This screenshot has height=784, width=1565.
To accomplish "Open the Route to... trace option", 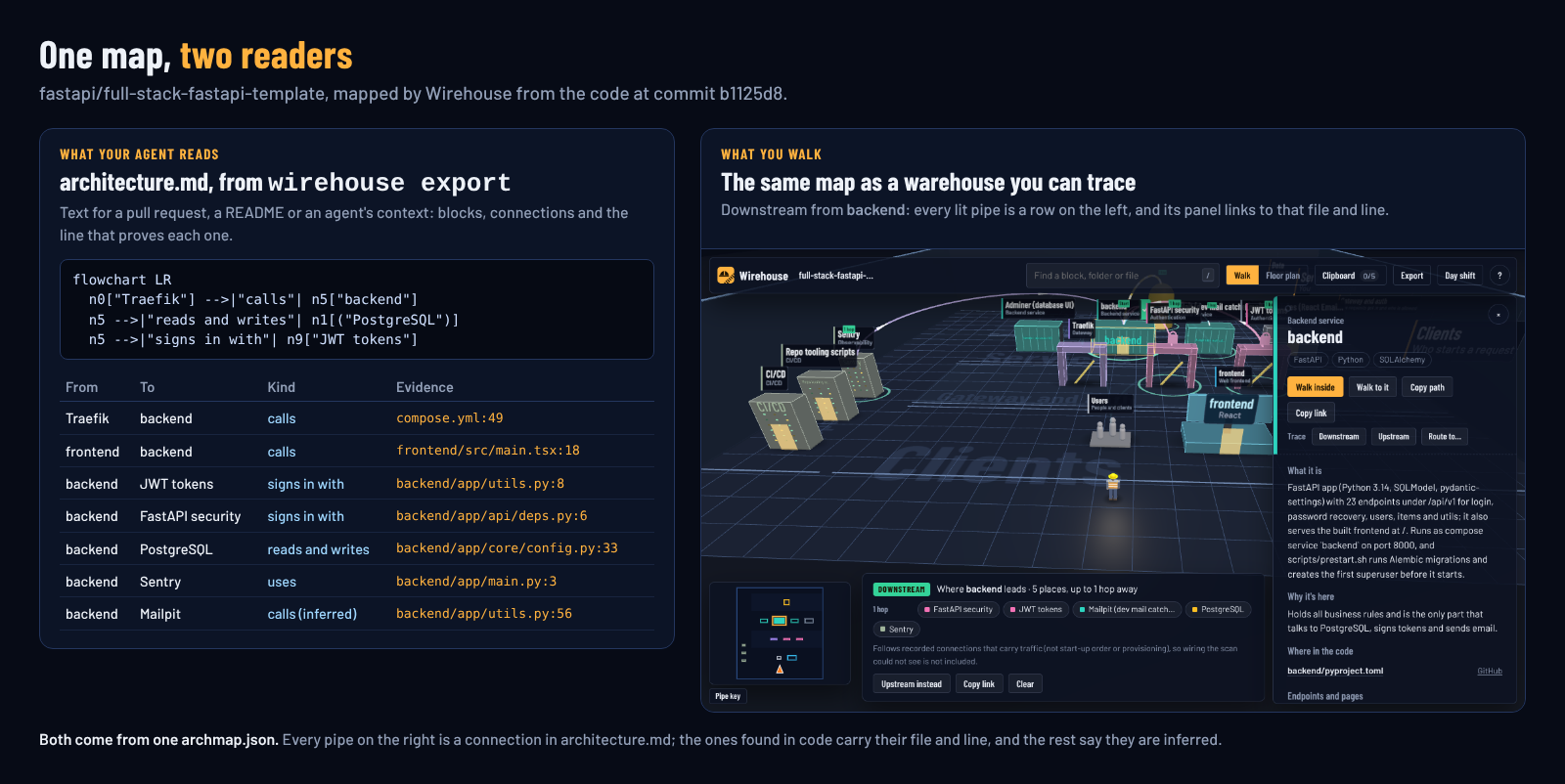I will click(x=1445, y=437).
